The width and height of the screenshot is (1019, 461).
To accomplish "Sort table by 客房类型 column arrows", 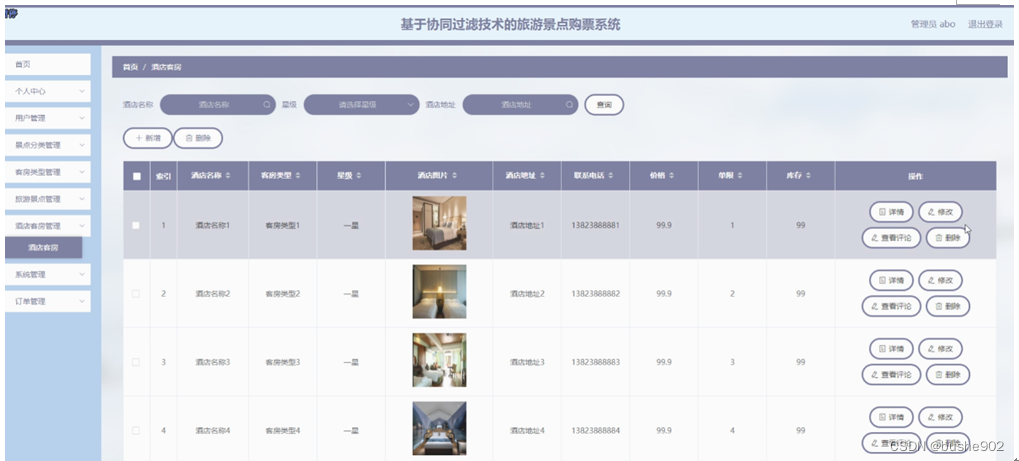I will pos(298,176).
